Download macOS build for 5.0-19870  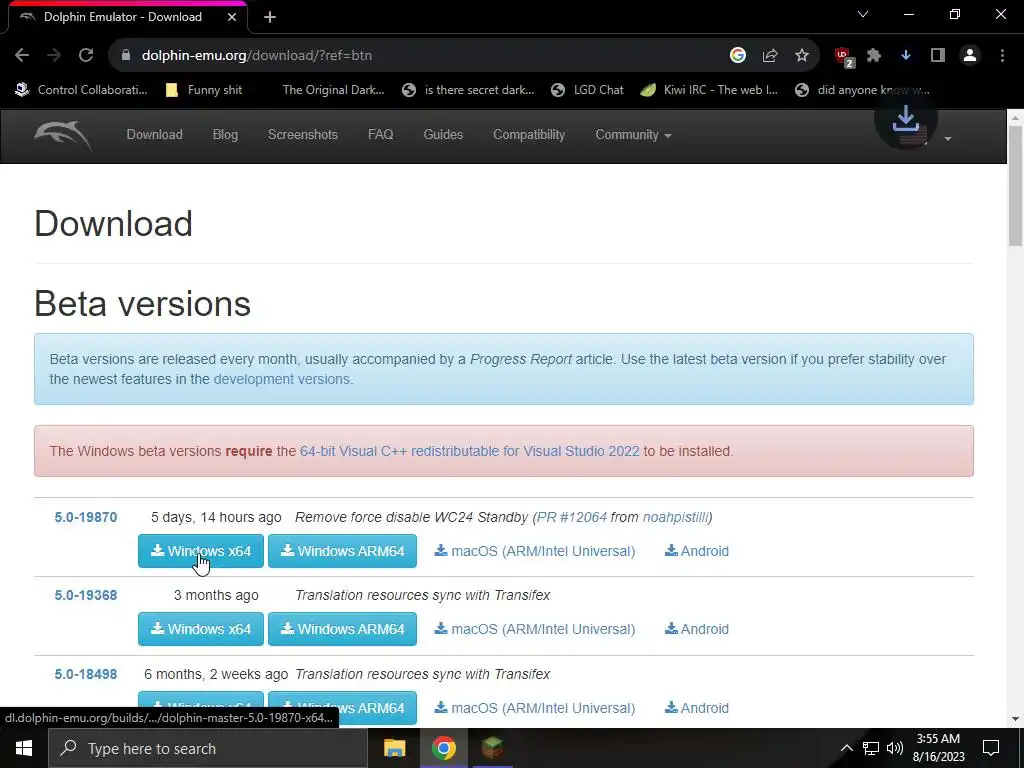(535, 551)
